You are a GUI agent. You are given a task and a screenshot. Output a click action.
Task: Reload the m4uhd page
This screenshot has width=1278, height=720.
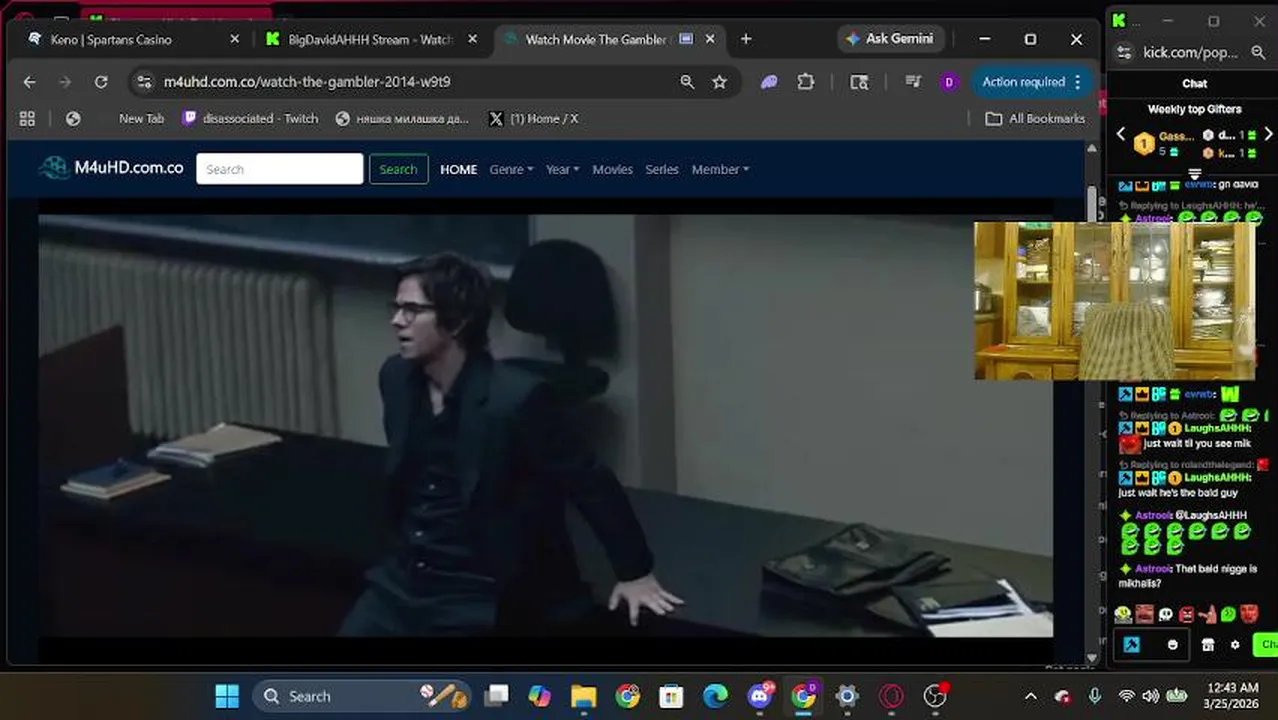101,82
